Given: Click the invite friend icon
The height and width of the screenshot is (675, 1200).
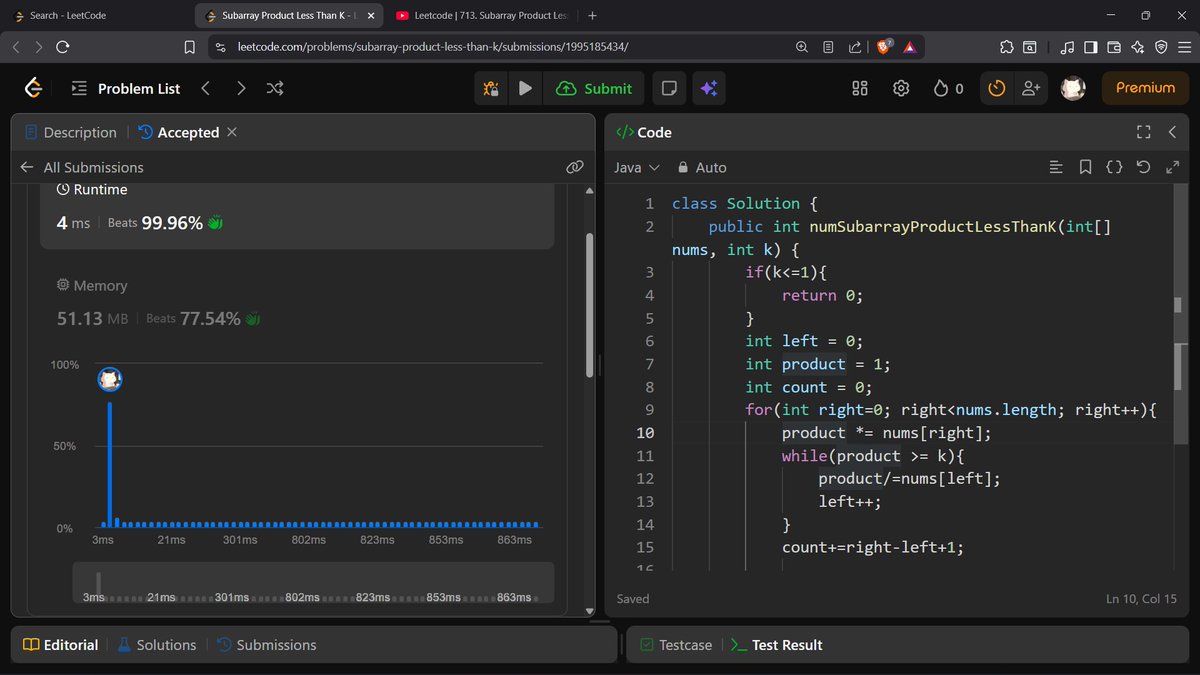Looking at the screenshot, I should [x=1030, y=88].
